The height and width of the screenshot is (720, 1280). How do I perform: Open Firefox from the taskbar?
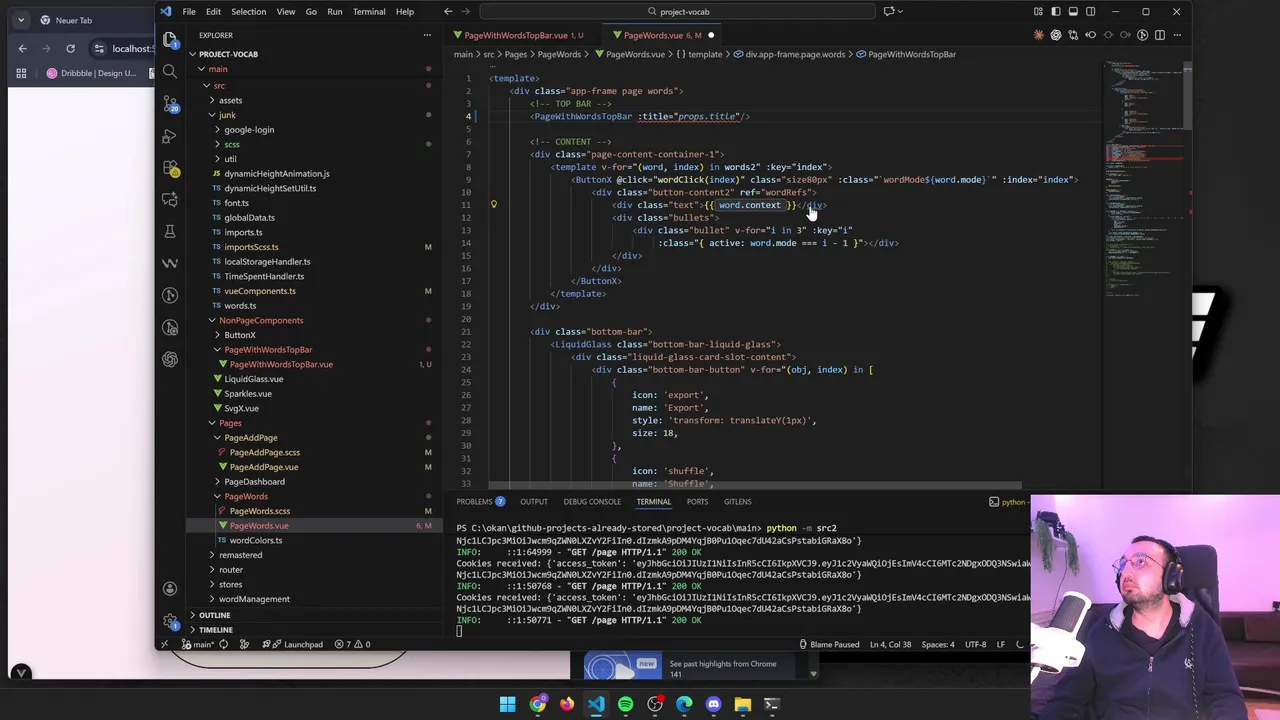click(567, 704)
